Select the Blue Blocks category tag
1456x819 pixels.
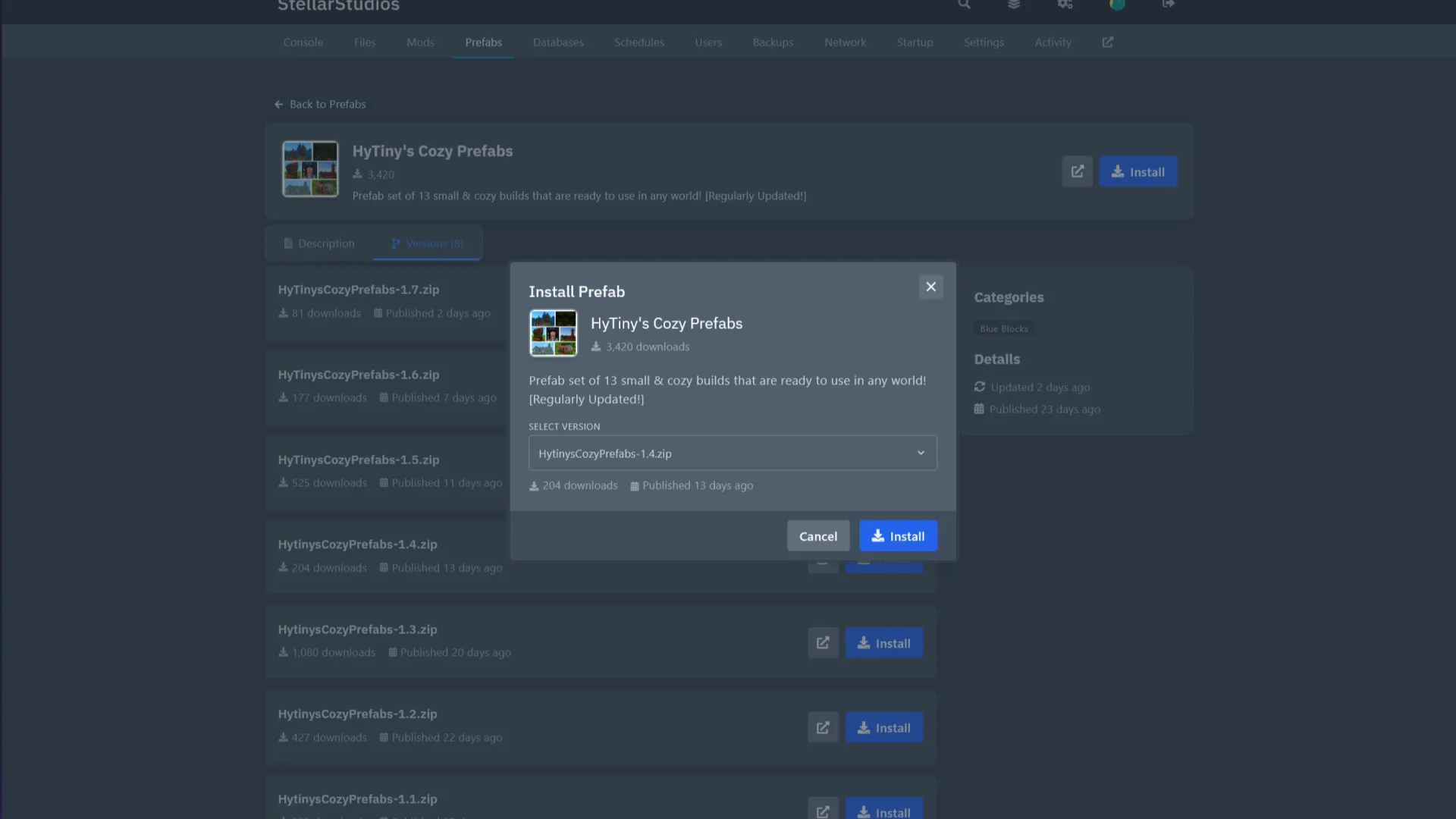[x=1003, y=329]
